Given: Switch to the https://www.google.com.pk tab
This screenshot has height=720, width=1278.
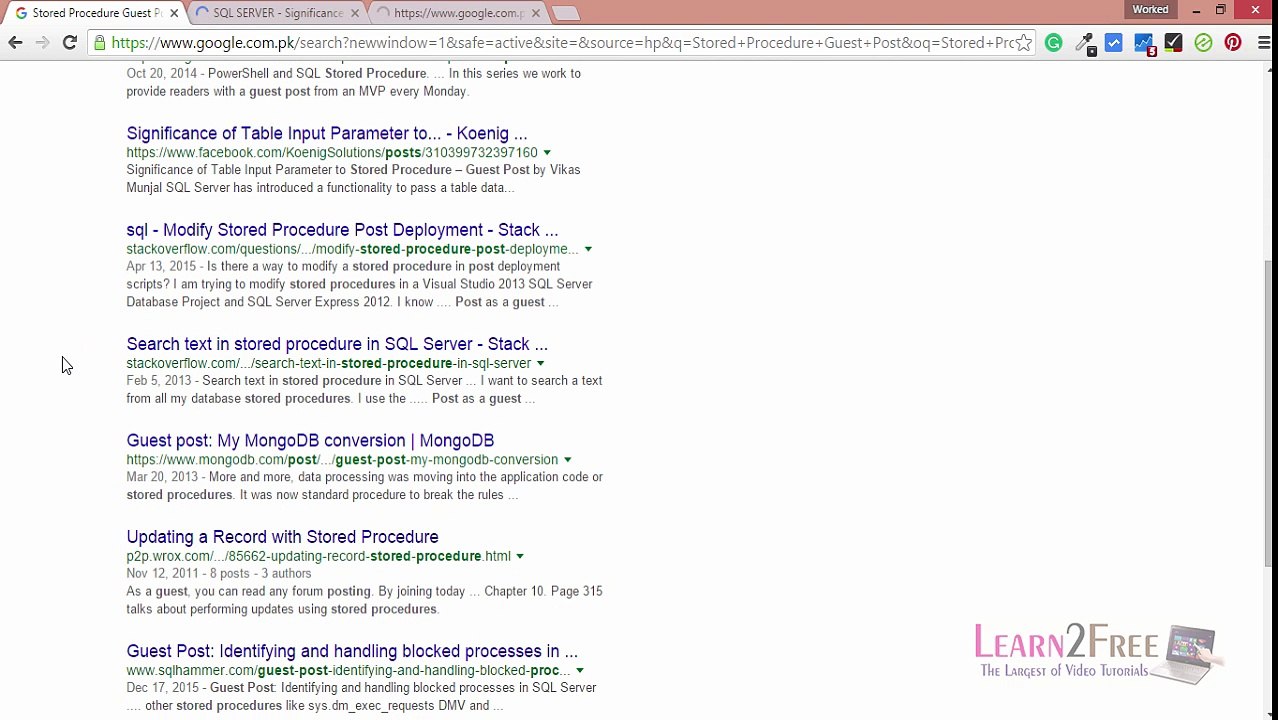Looking at the screenshot, I should point(458,13).
